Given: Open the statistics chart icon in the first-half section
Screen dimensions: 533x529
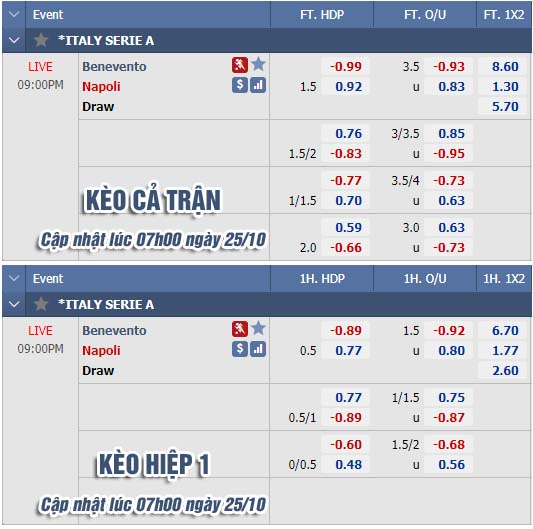Looking at the screenshot, I should coord(258,349).
